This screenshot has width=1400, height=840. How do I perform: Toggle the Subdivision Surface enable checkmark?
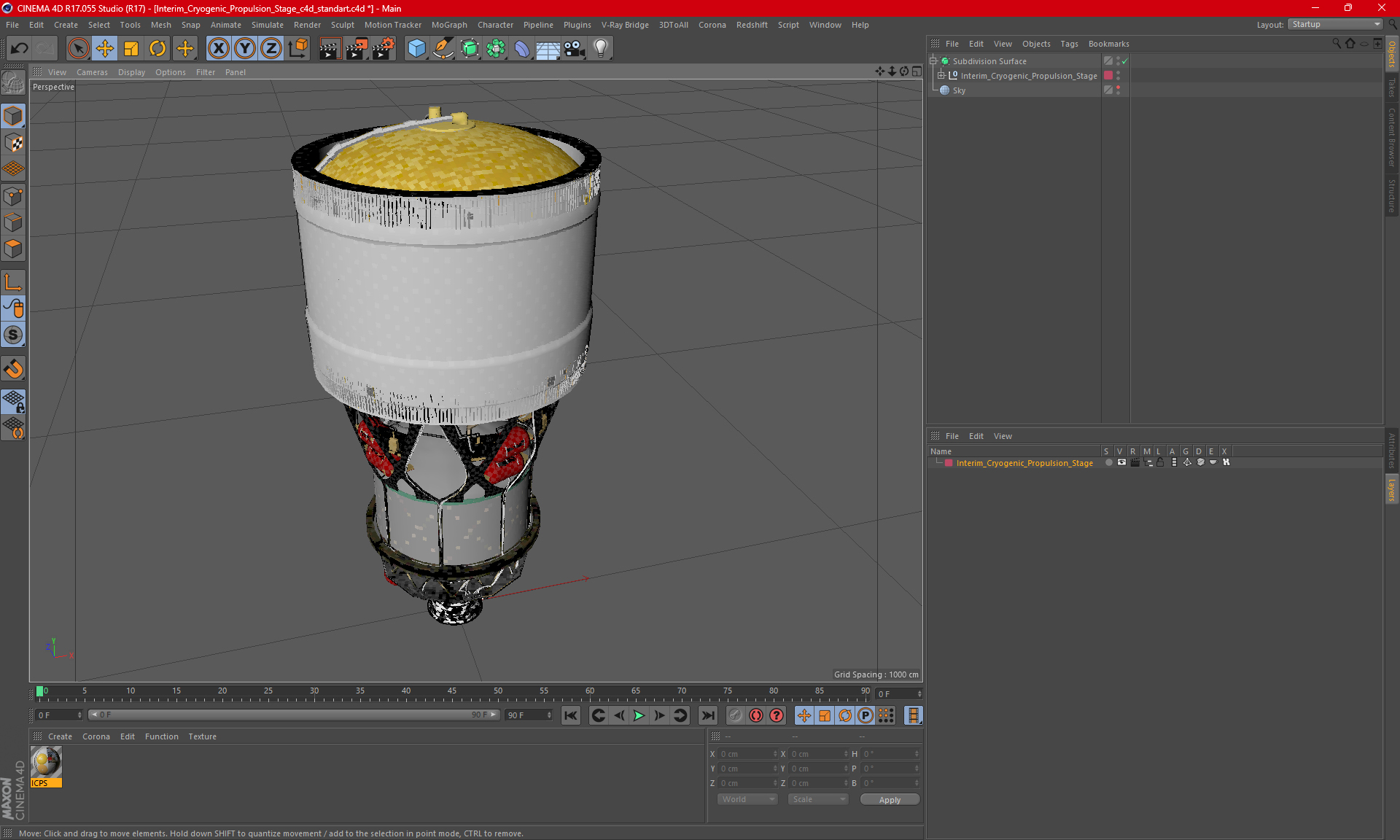(1125, 61)
